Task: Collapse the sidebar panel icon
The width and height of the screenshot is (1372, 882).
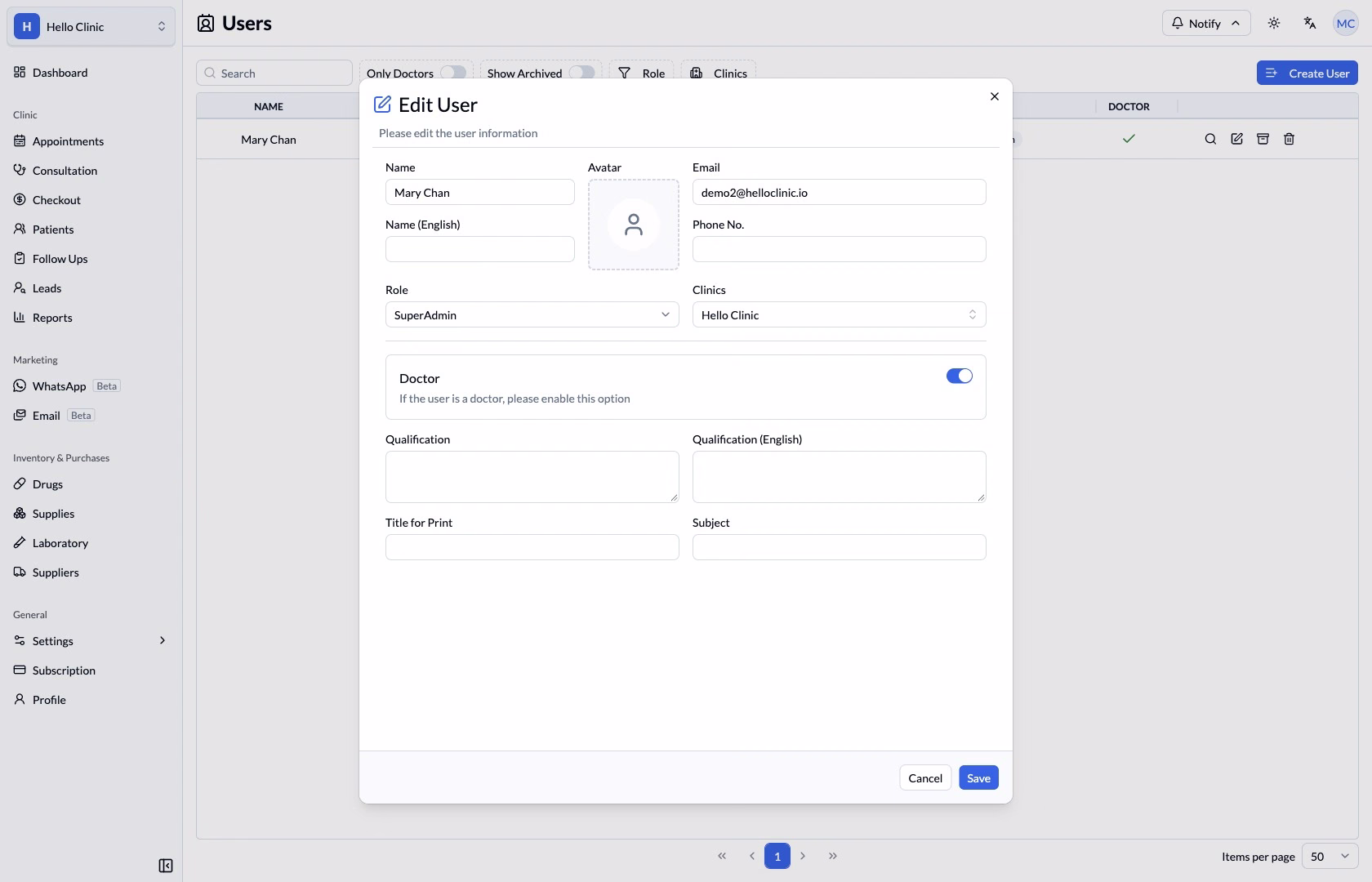Action: point(166,866)
